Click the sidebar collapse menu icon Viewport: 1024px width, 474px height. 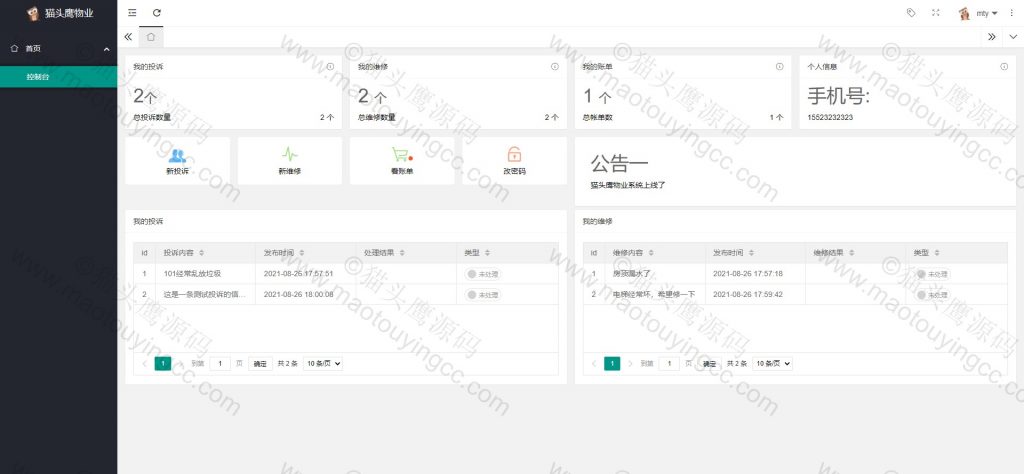(x=133, y=13)
